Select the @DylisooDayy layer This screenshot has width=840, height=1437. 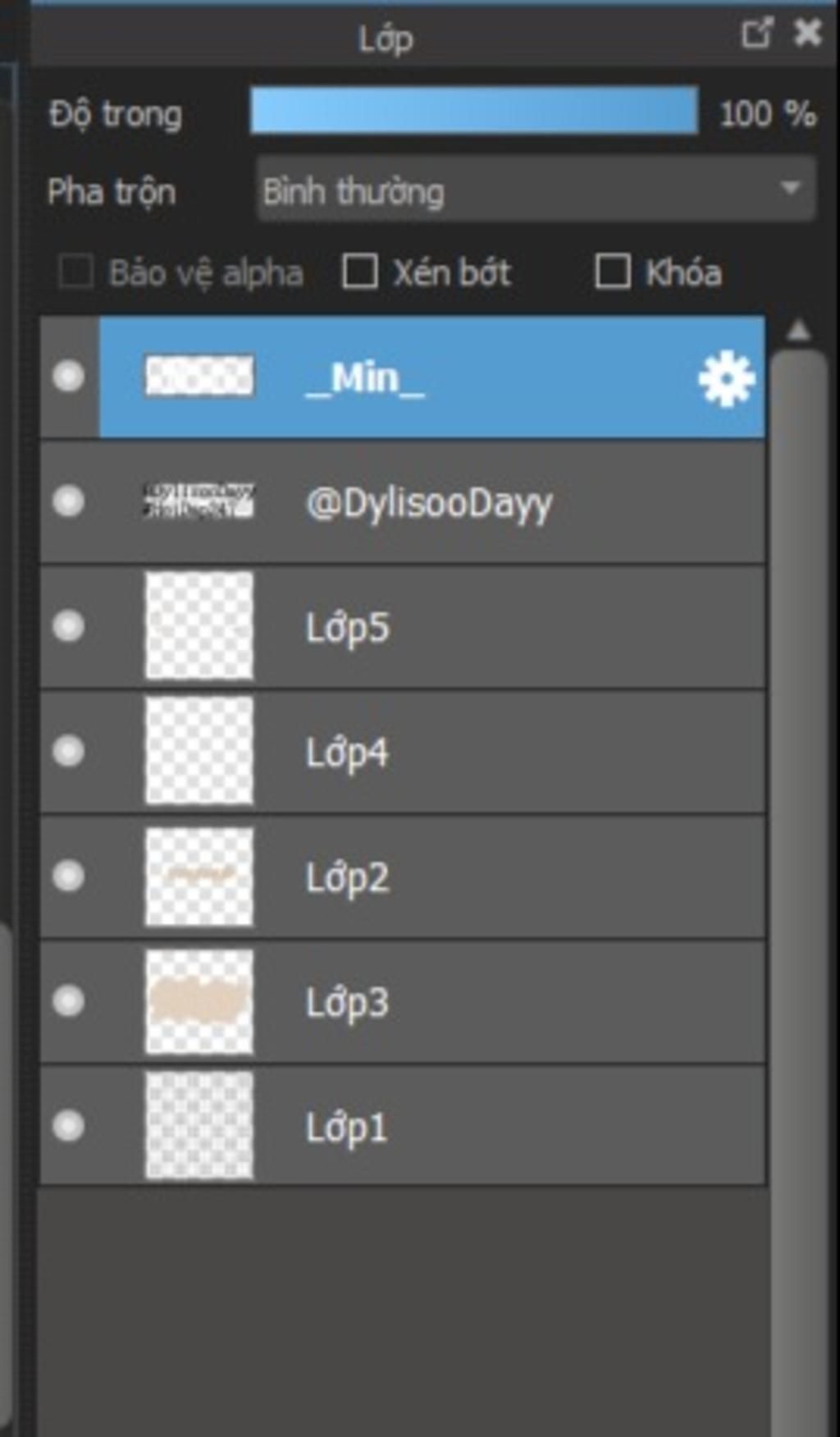pyautogui.click(x=403, y=502)
